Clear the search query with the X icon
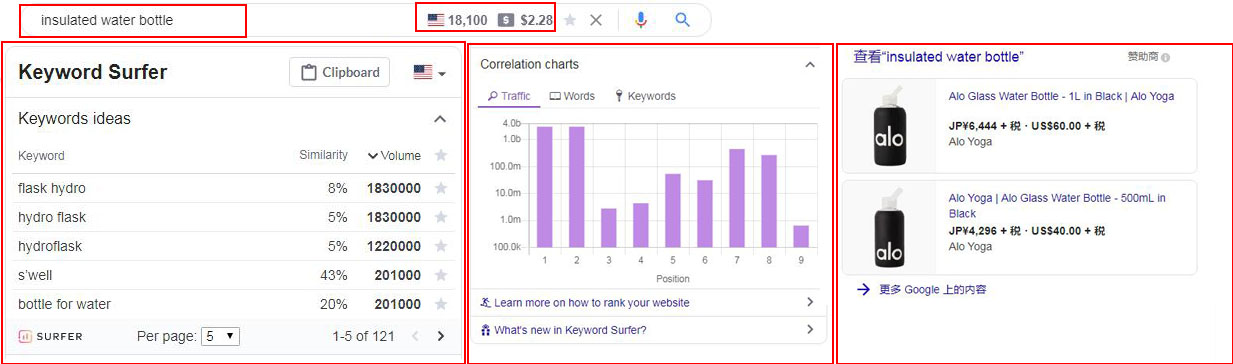Viewport: 1233px width, 364px height. (596, 20)
